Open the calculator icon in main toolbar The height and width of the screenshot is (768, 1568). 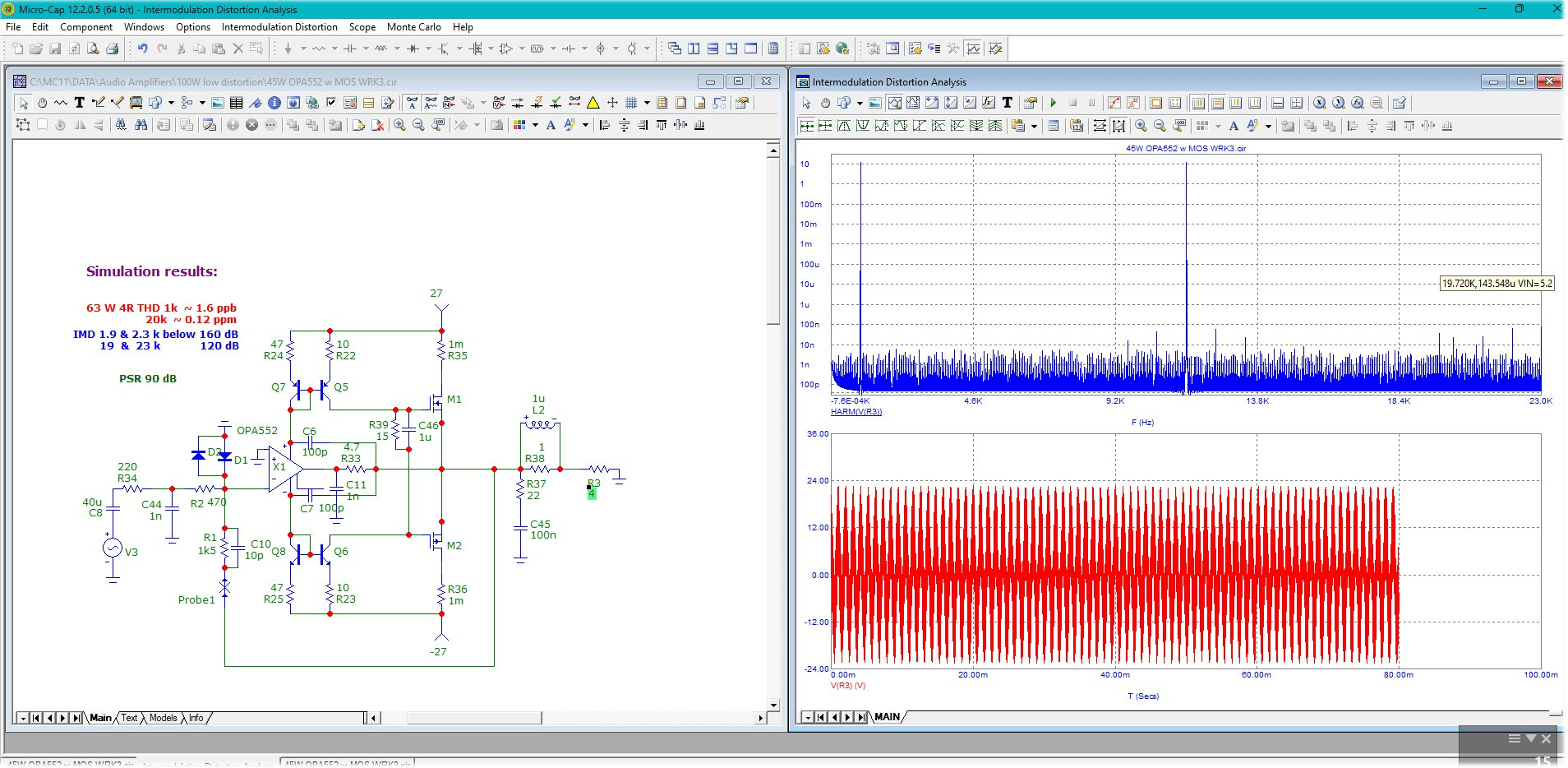pyautogui.click(x=773, y=49)
